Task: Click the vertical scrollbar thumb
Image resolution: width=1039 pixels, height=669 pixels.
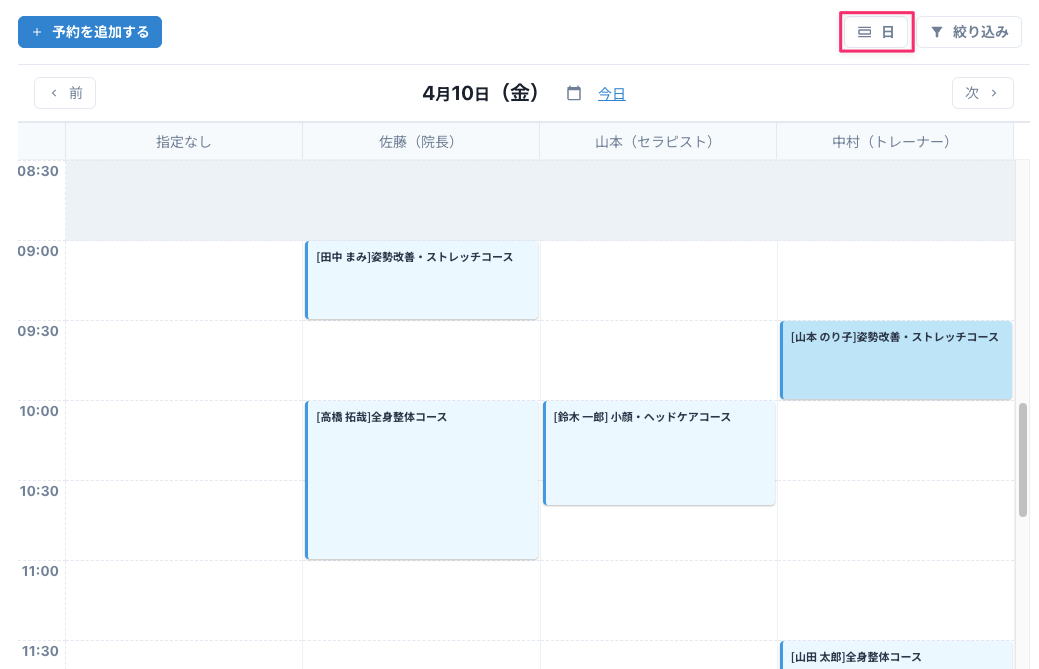Action: (x=1023, y=460)
